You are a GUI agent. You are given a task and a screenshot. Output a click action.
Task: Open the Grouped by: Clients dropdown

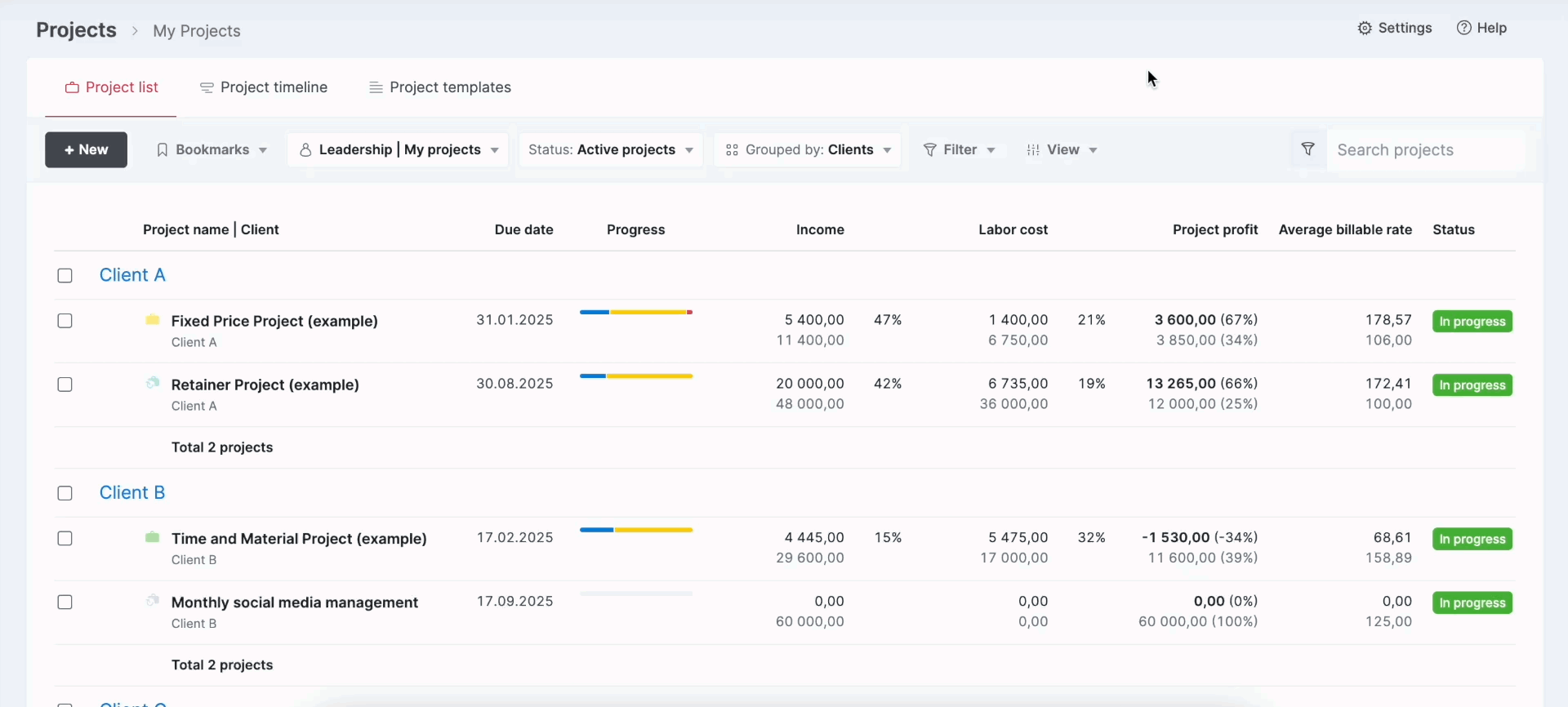(808, 150)
